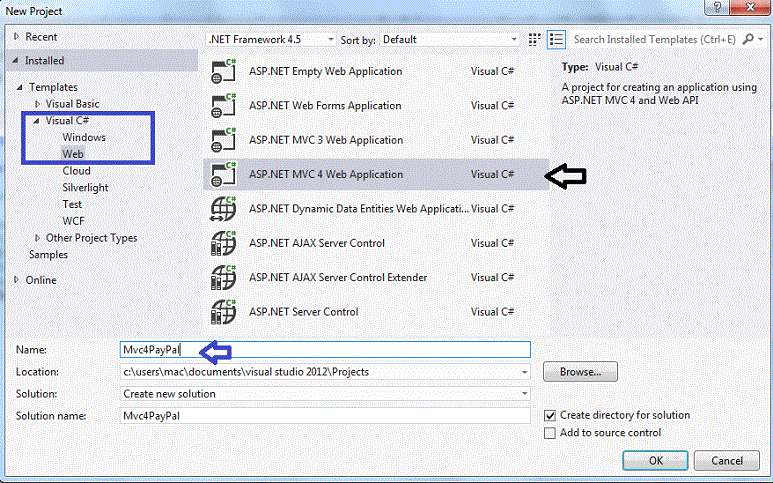Open the dialog help question mark
Screen dimensions: 773x483
tap(717, 7)
